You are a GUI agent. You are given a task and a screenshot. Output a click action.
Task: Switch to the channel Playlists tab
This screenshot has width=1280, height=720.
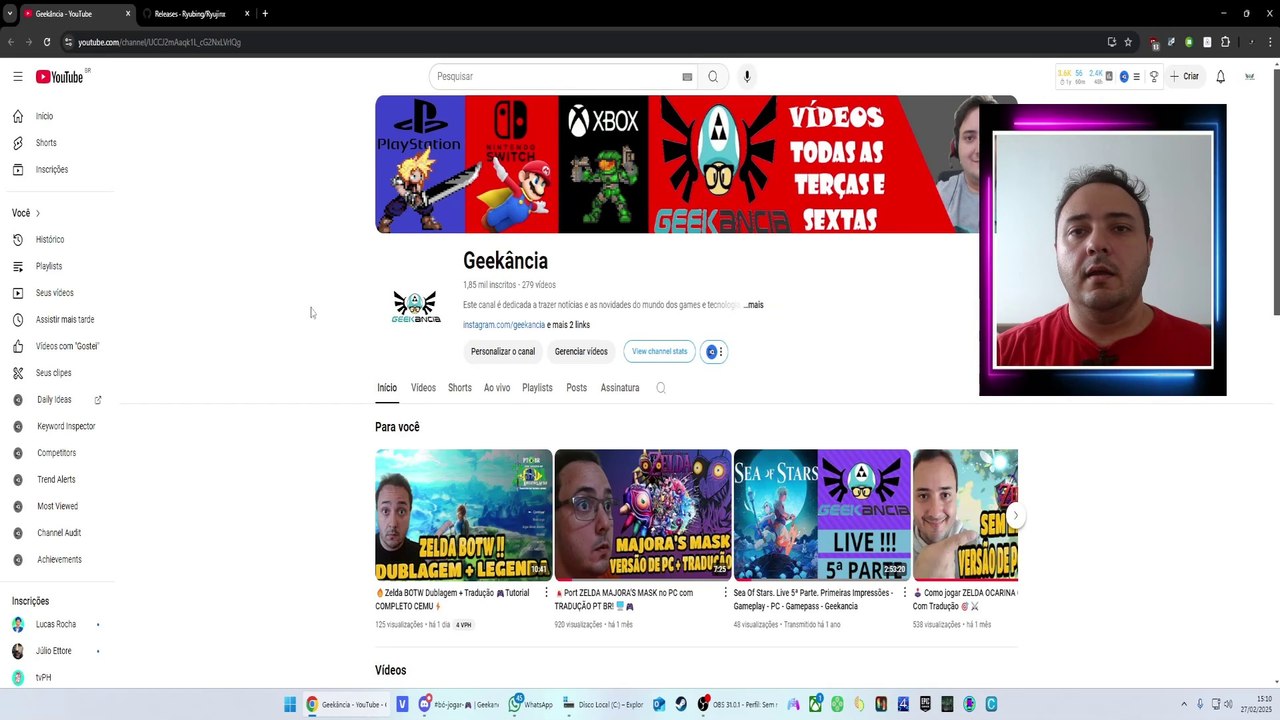[537, 388]
